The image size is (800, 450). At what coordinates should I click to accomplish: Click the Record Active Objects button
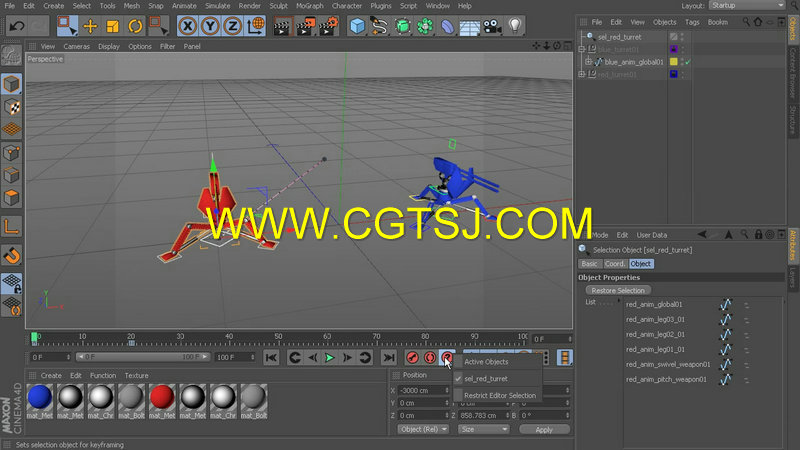click(412, 358)
